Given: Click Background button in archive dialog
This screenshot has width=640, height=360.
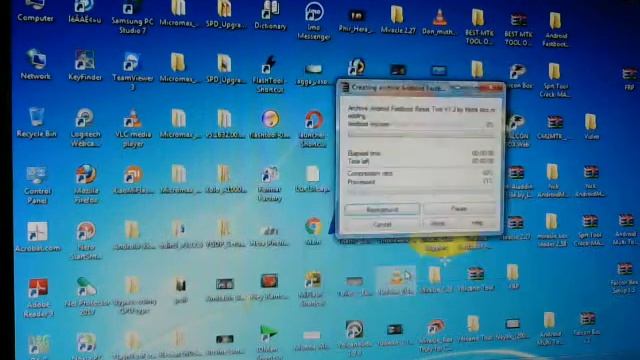Looking at the screenshot, I should coord(382,209).
